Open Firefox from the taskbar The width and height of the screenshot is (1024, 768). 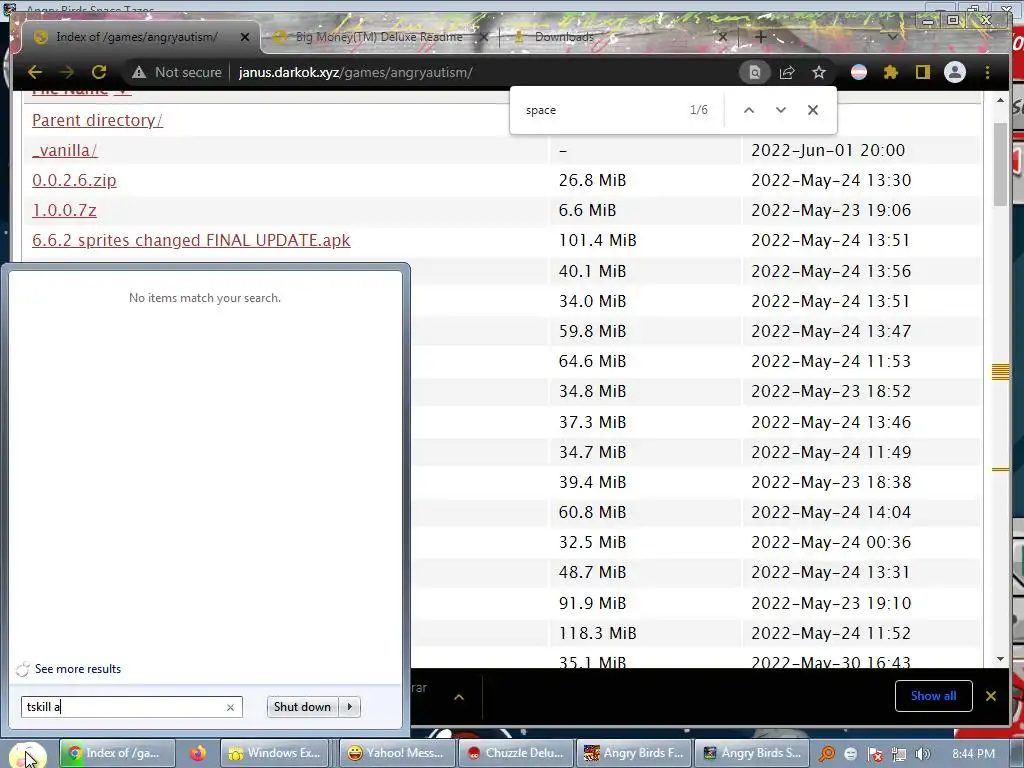click(197, 753)
